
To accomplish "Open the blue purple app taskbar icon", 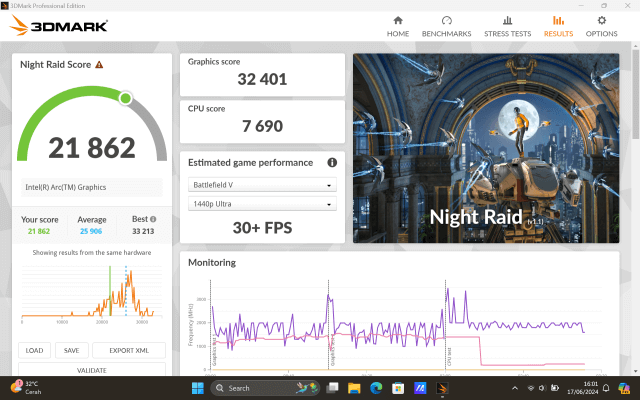I will click(420, 388).
